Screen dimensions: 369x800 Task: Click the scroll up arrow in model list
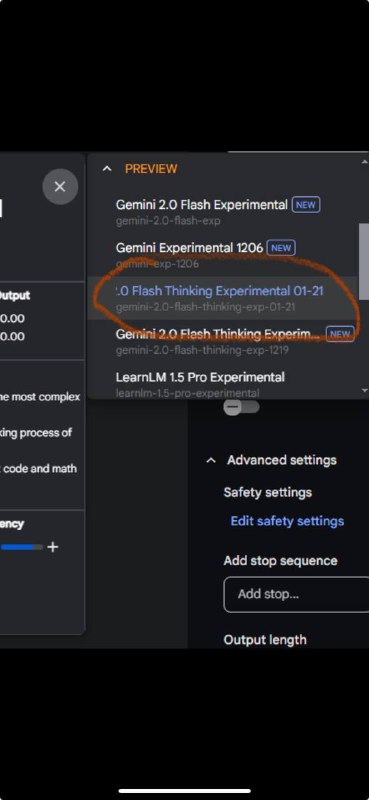(364, 162)
